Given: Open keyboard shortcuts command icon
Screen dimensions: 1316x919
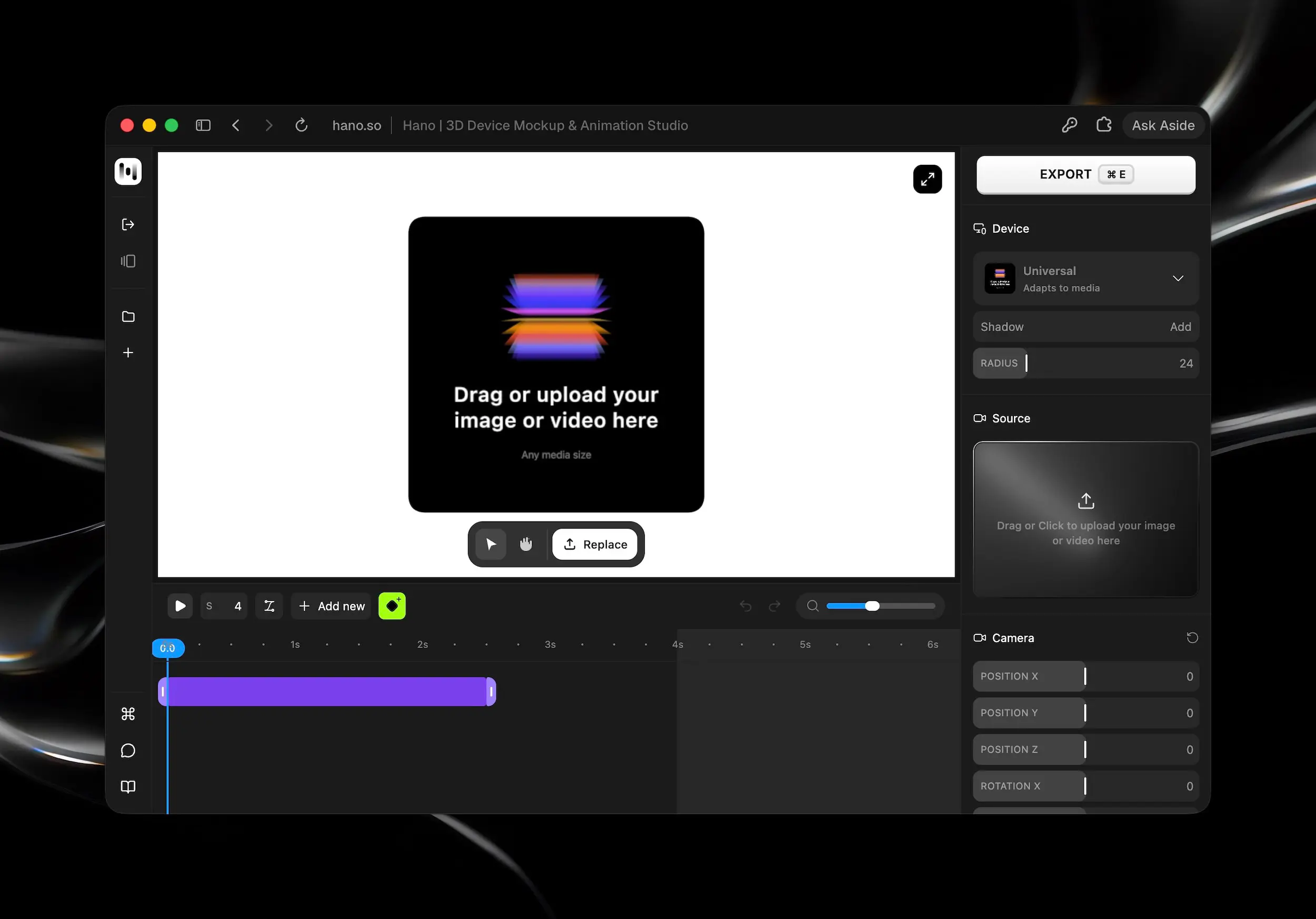Looking at the screenshot, I should click(x=128, y=713).
